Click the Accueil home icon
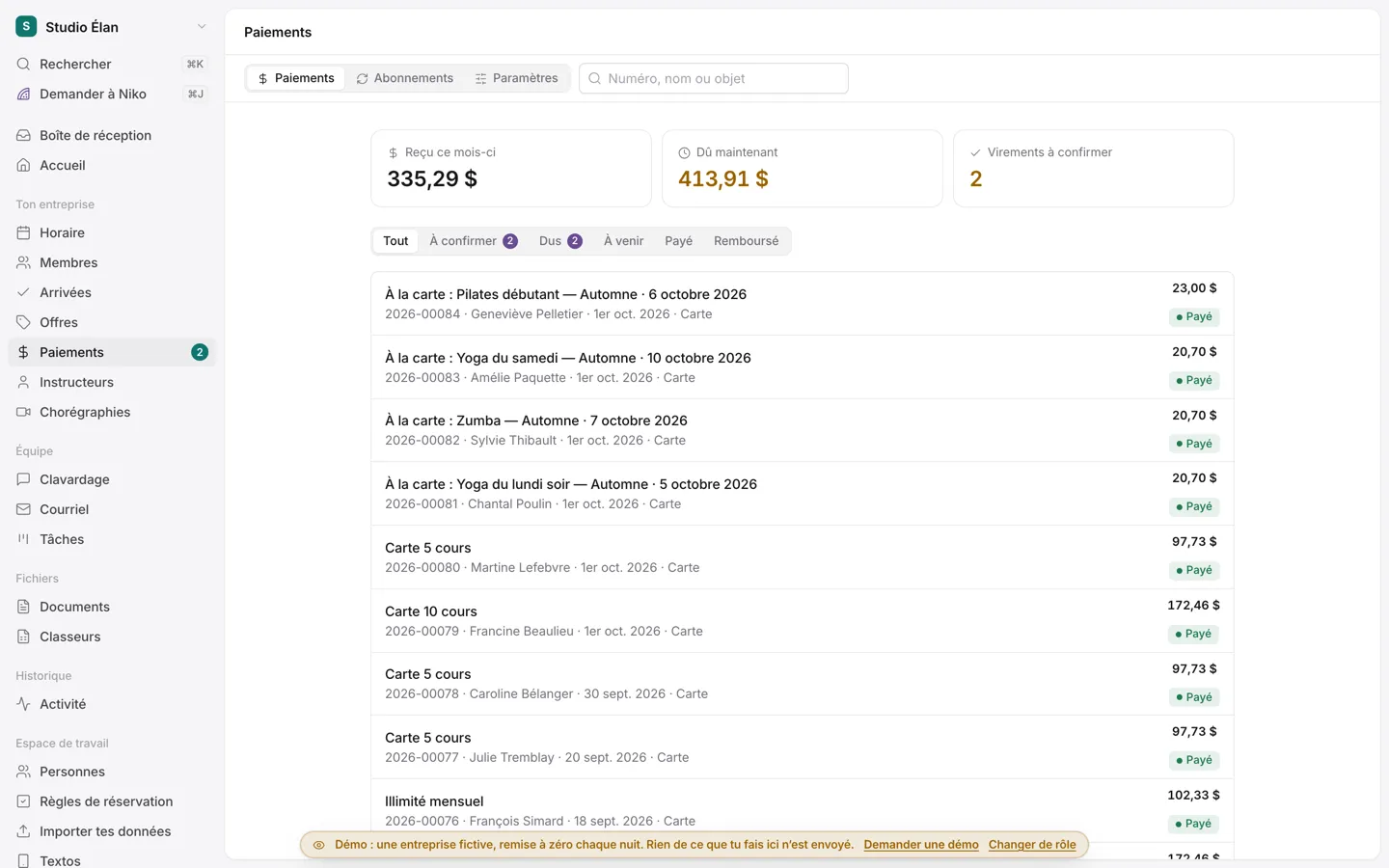 23,165
